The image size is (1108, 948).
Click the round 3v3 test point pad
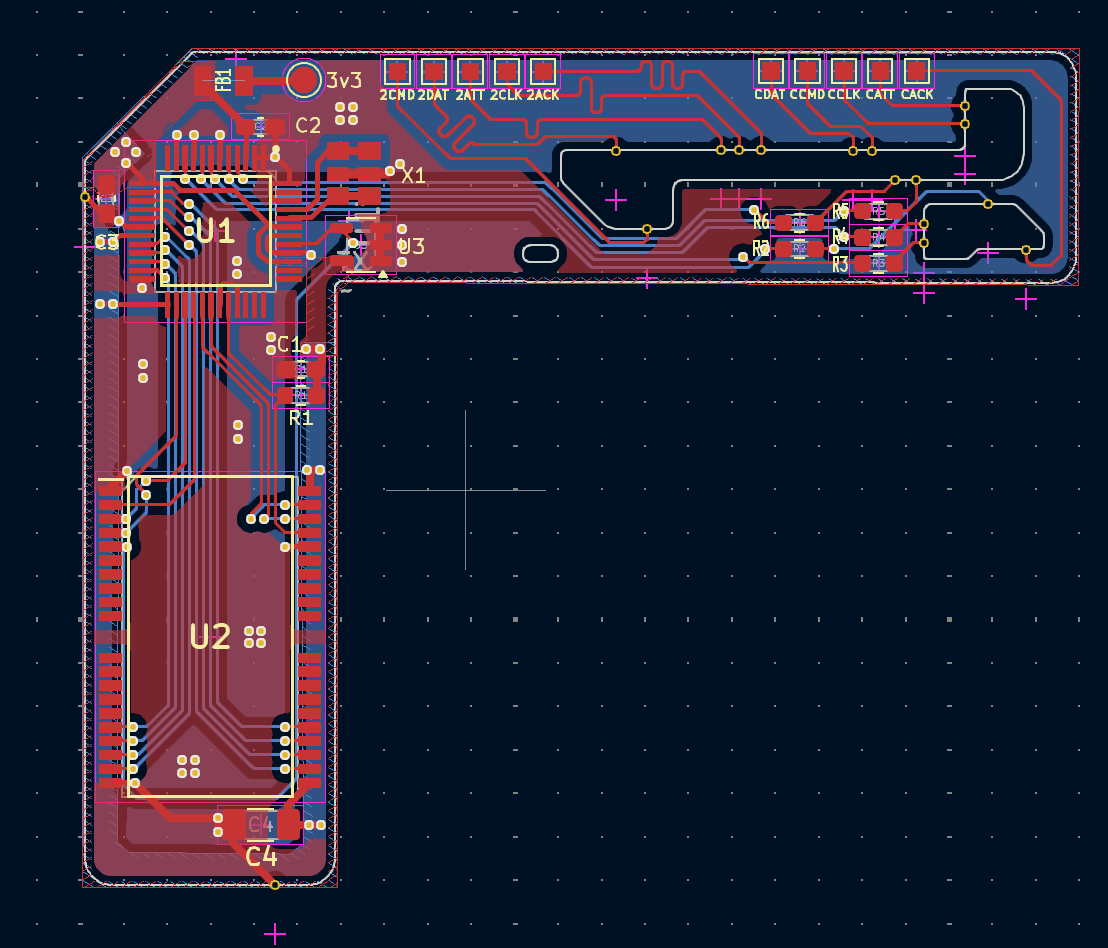pyautogui.click(x=304, y=80)
